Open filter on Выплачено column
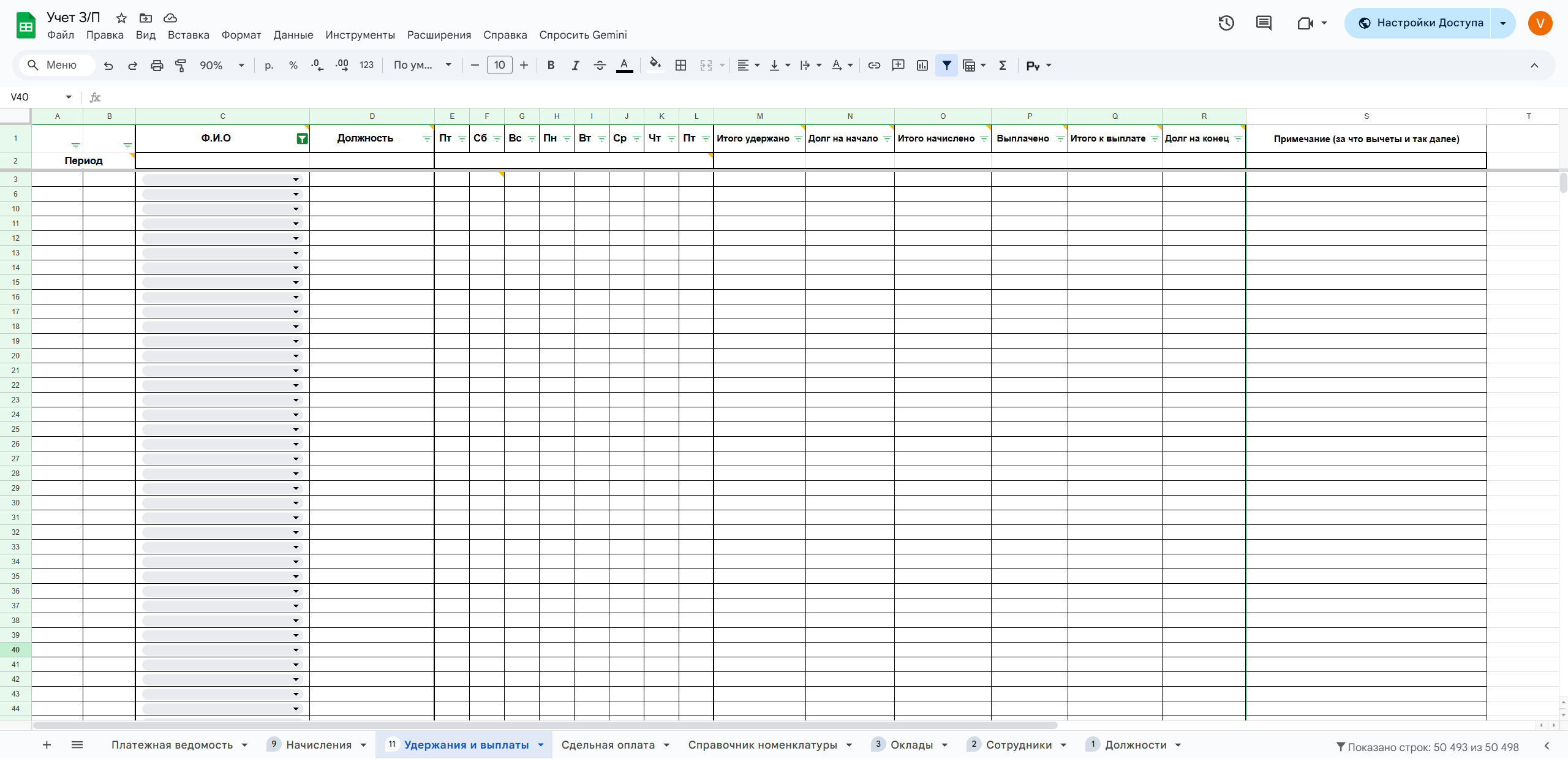Image resolution: width=1568 pixels, height=759 pixels. tap(1060, 139)
